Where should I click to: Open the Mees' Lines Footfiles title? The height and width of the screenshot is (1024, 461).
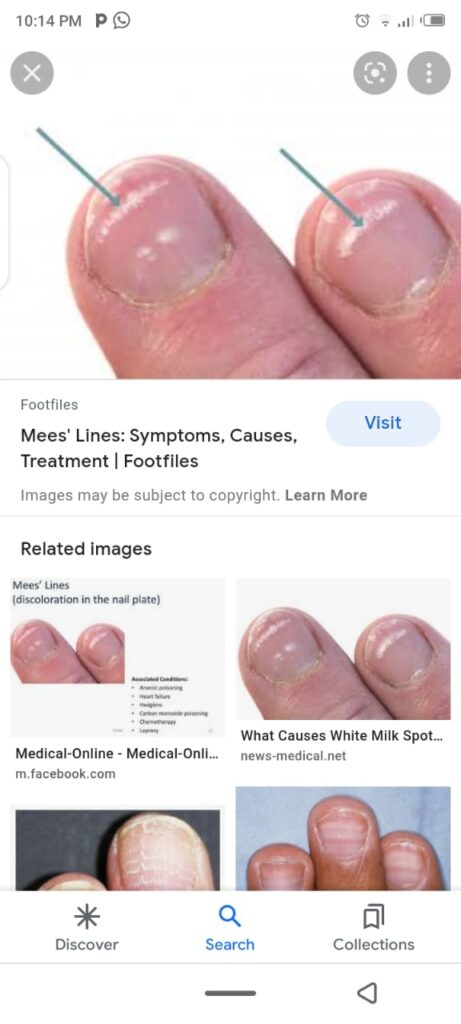pos(159,448)
